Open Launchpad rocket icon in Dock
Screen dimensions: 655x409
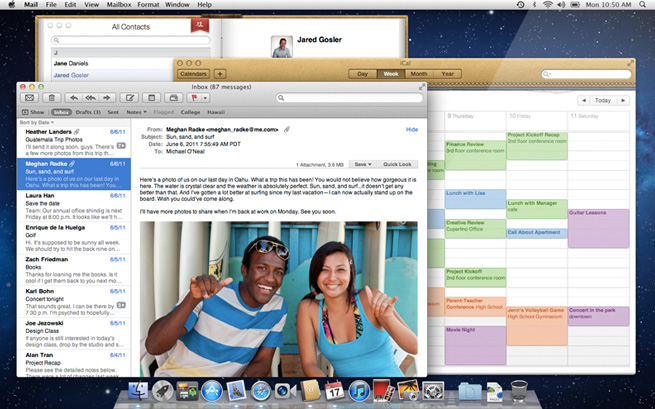[x=162, y=391]
